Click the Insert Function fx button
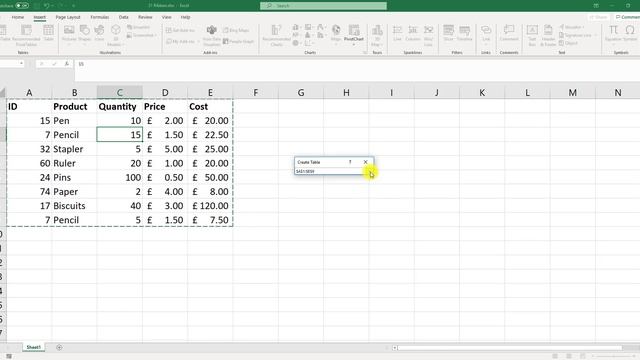 [67, 64]
